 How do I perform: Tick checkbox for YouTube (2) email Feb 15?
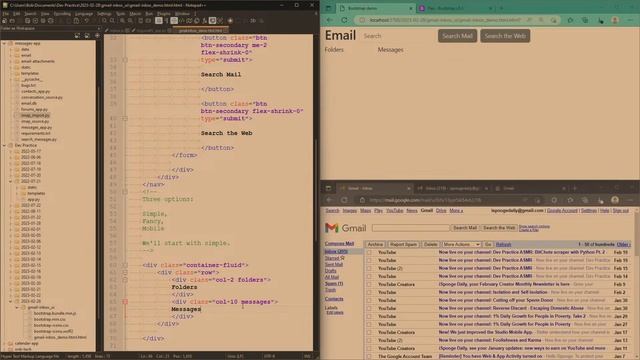(369, 269)
